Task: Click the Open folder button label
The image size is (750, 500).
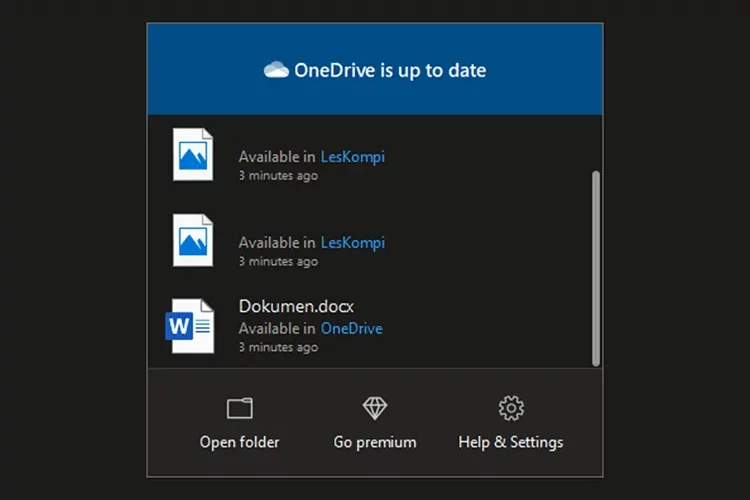Action: [240, 442]
